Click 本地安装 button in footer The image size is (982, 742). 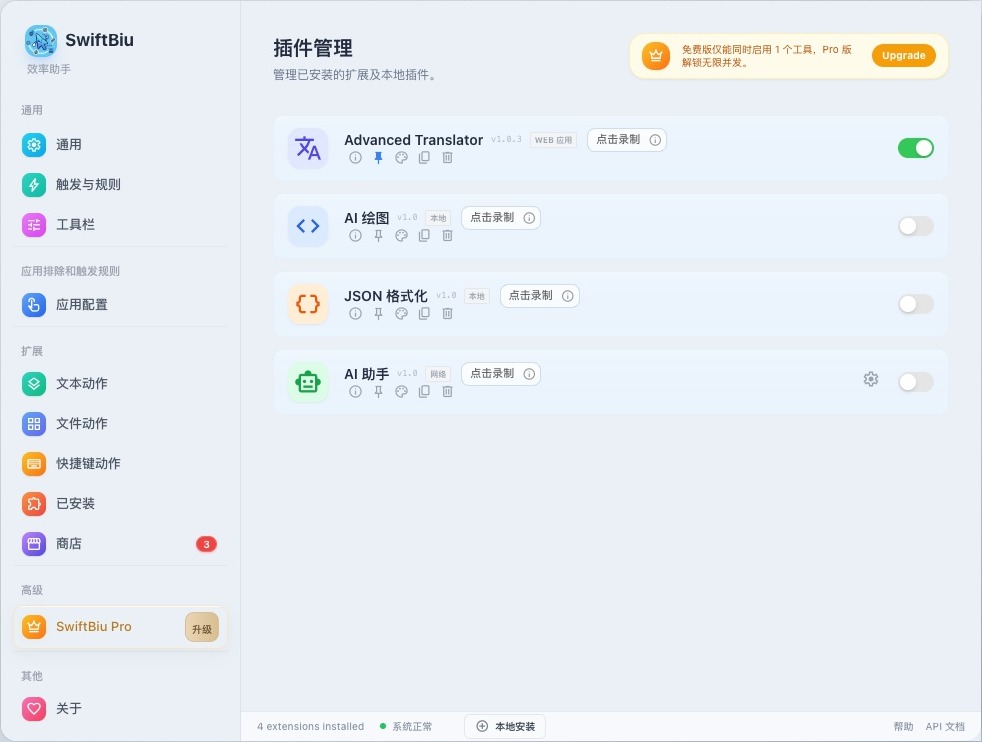505,726
